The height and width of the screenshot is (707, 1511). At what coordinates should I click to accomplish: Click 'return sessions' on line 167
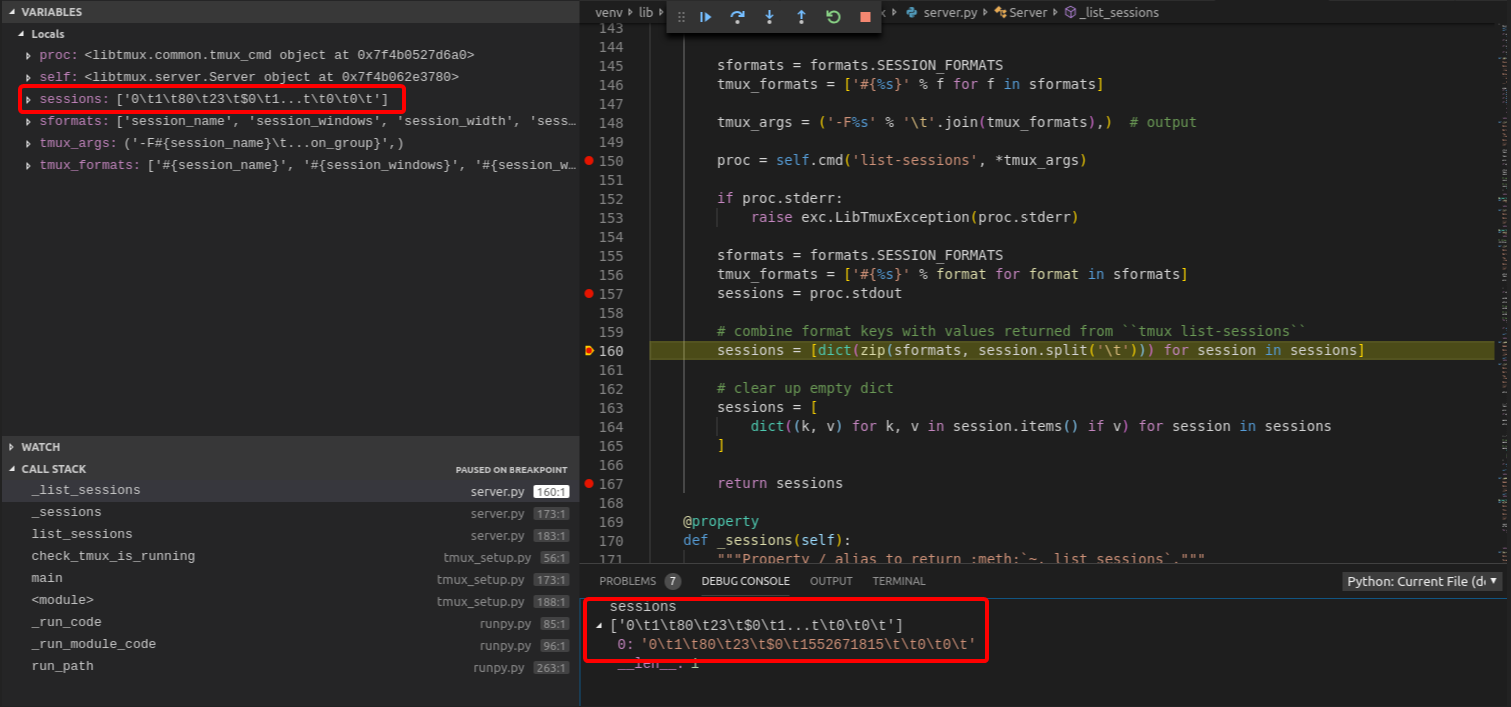(x=780, y=483)
